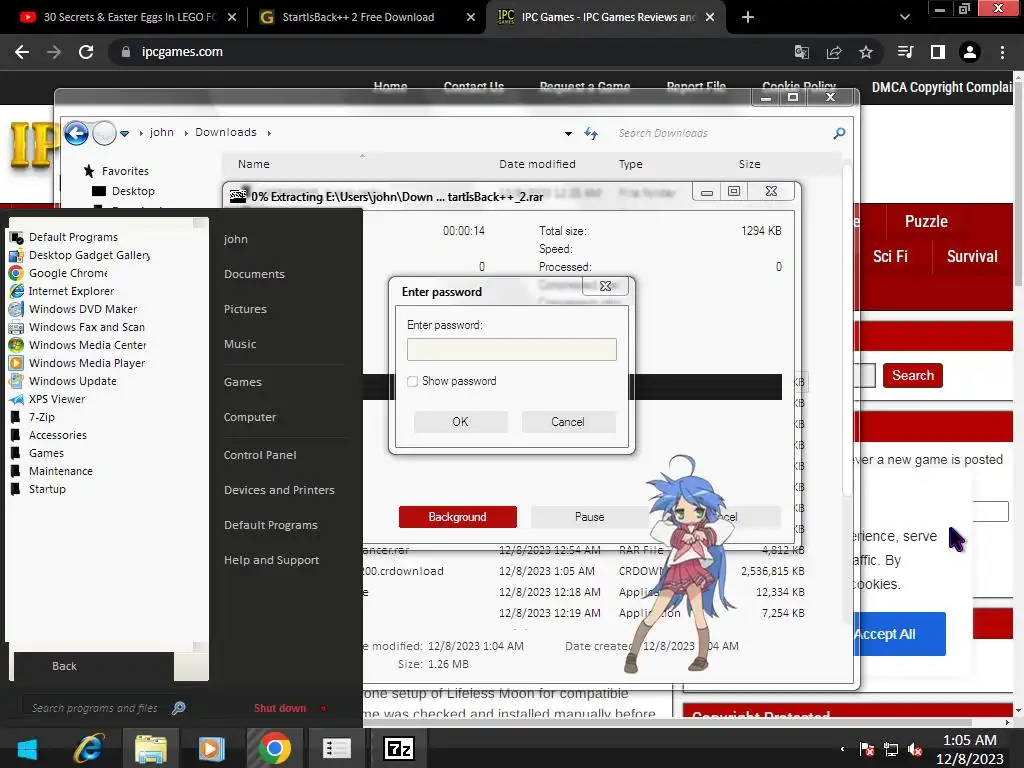Click the muted volume tray icon
Viewport: 1024px width, 768px height.
916,749
